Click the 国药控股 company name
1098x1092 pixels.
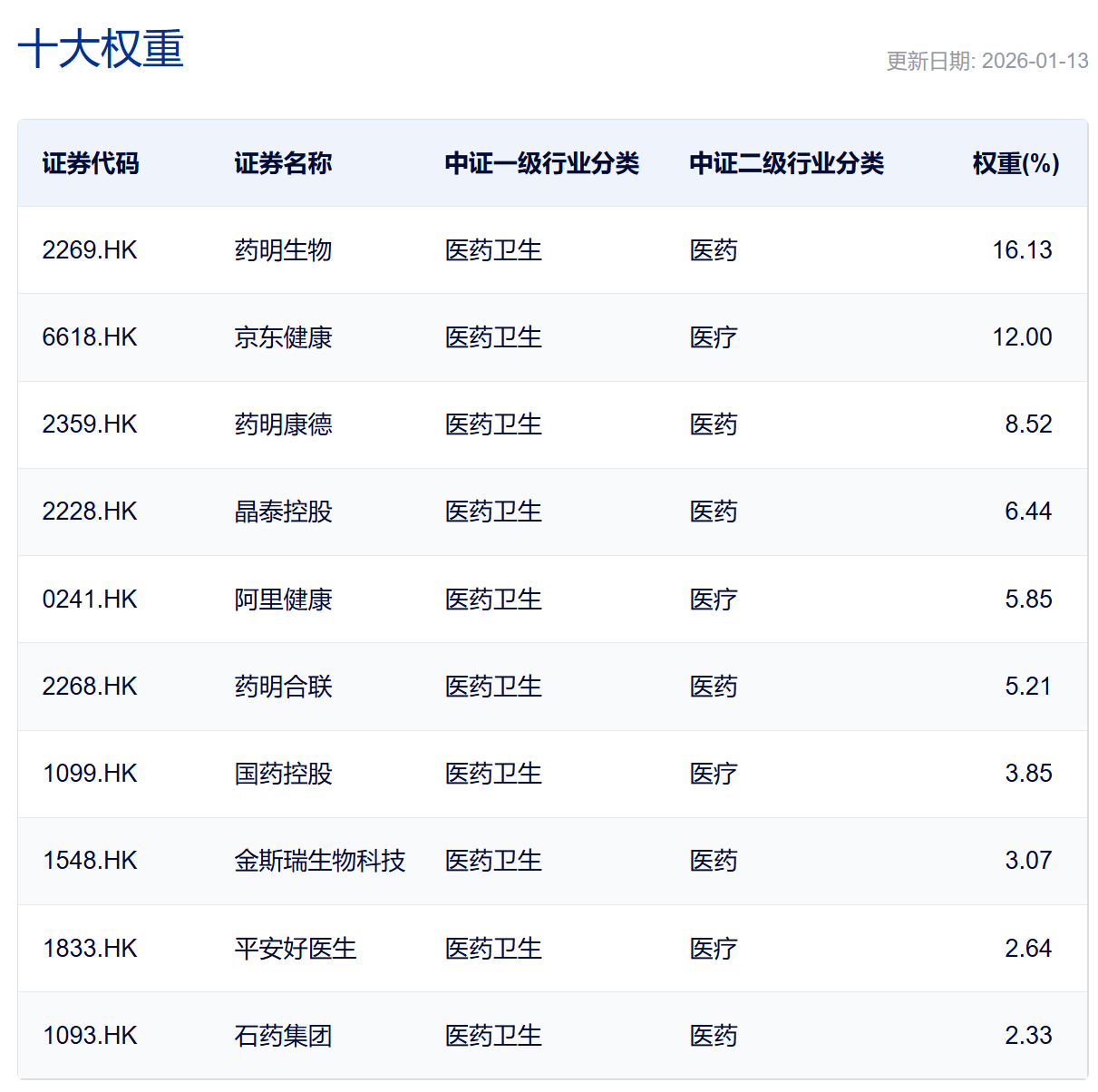pyautogui.click(x=283, y=773)
